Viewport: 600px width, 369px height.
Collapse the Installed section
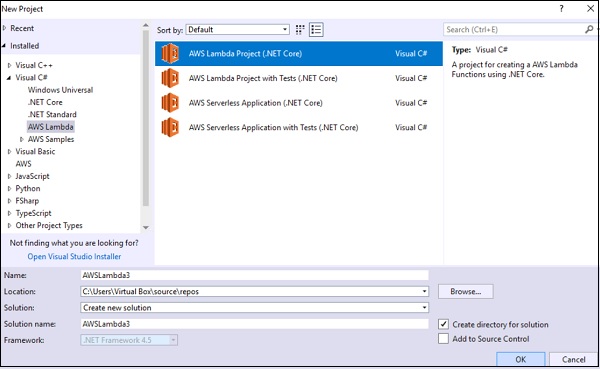[x=4, y=46]
